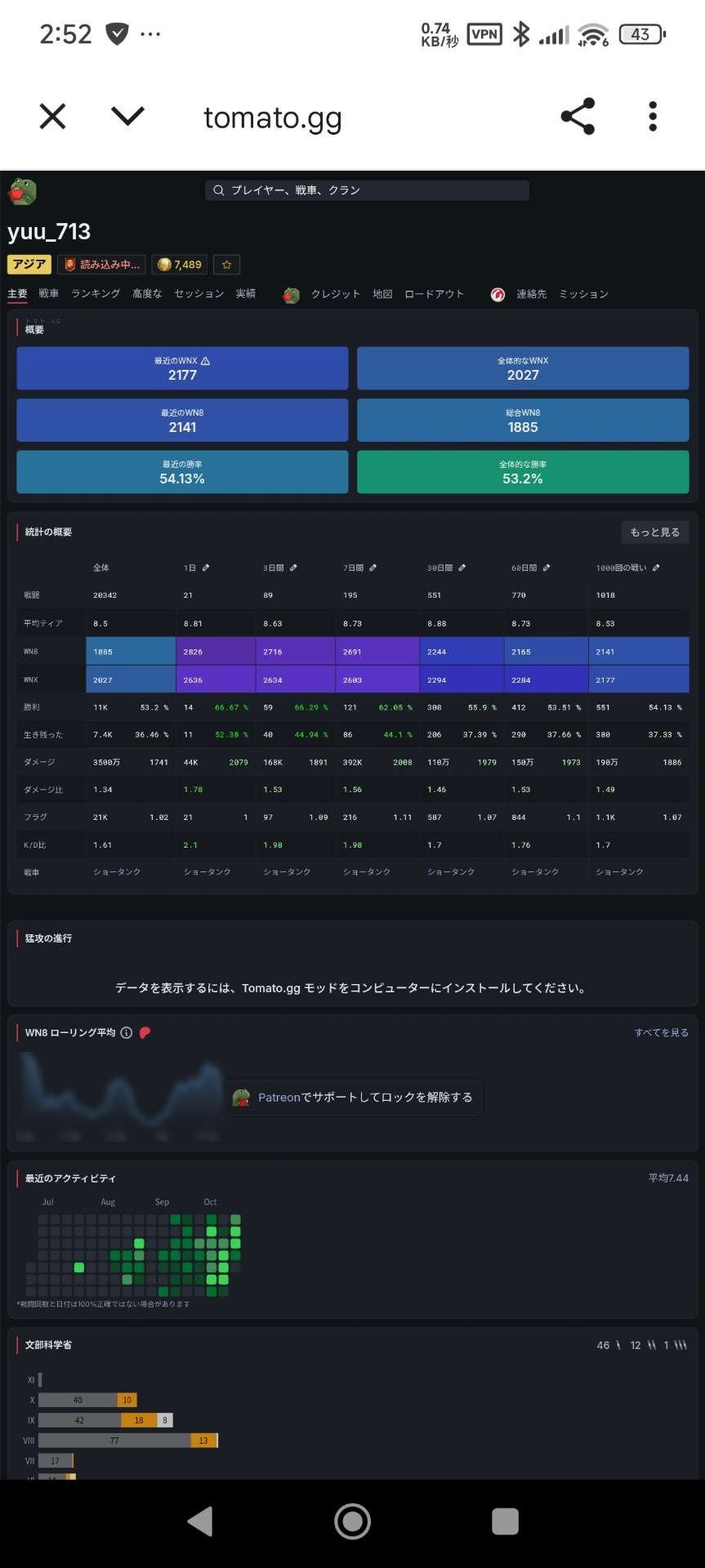Image resolution: width=705 pixels, height=1568 pixels.
Task: Tap the share icon in browser bar
Action: [x=578, y=117]
